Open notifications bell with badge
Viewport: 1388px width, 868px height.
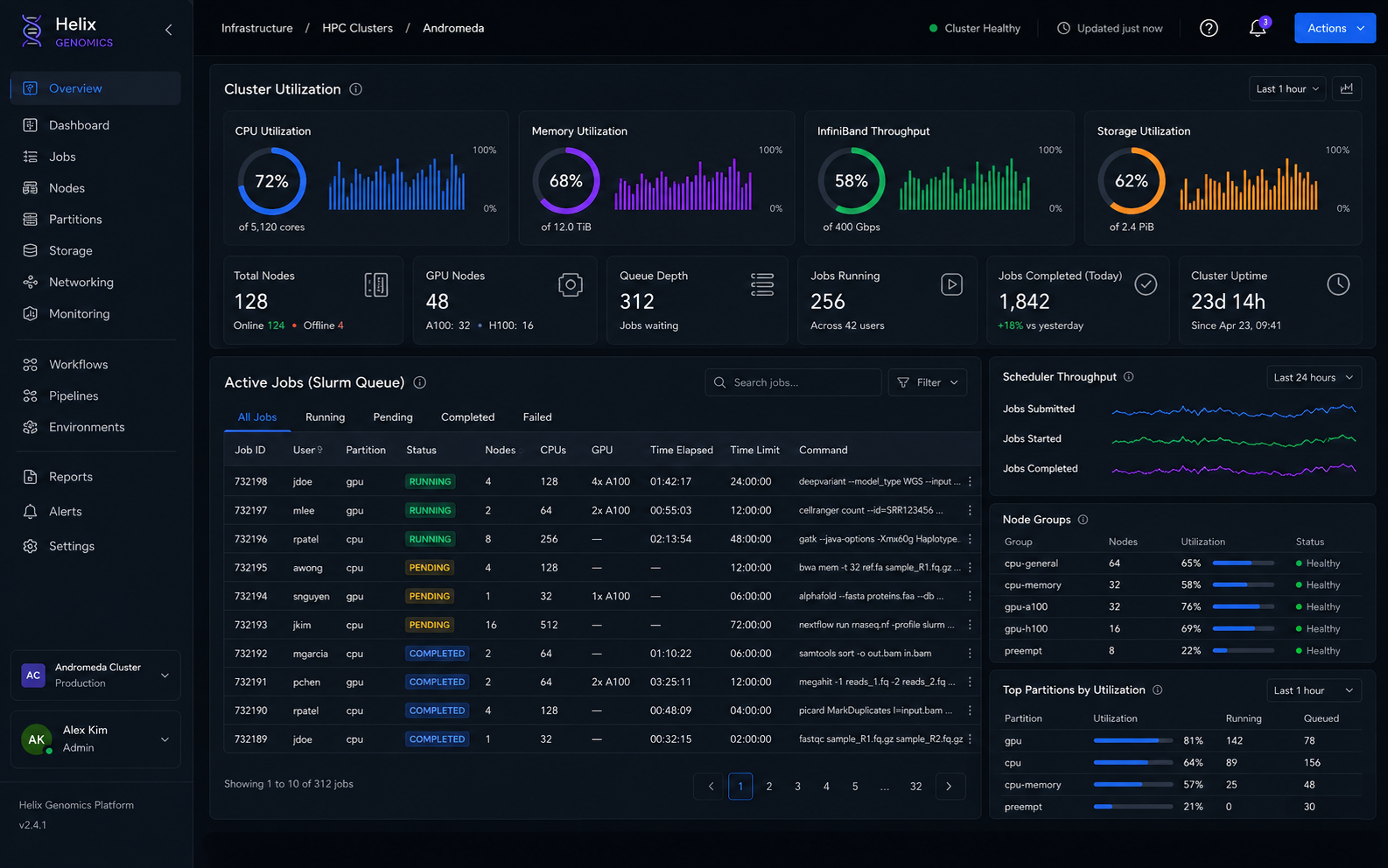pos(1258,28)
